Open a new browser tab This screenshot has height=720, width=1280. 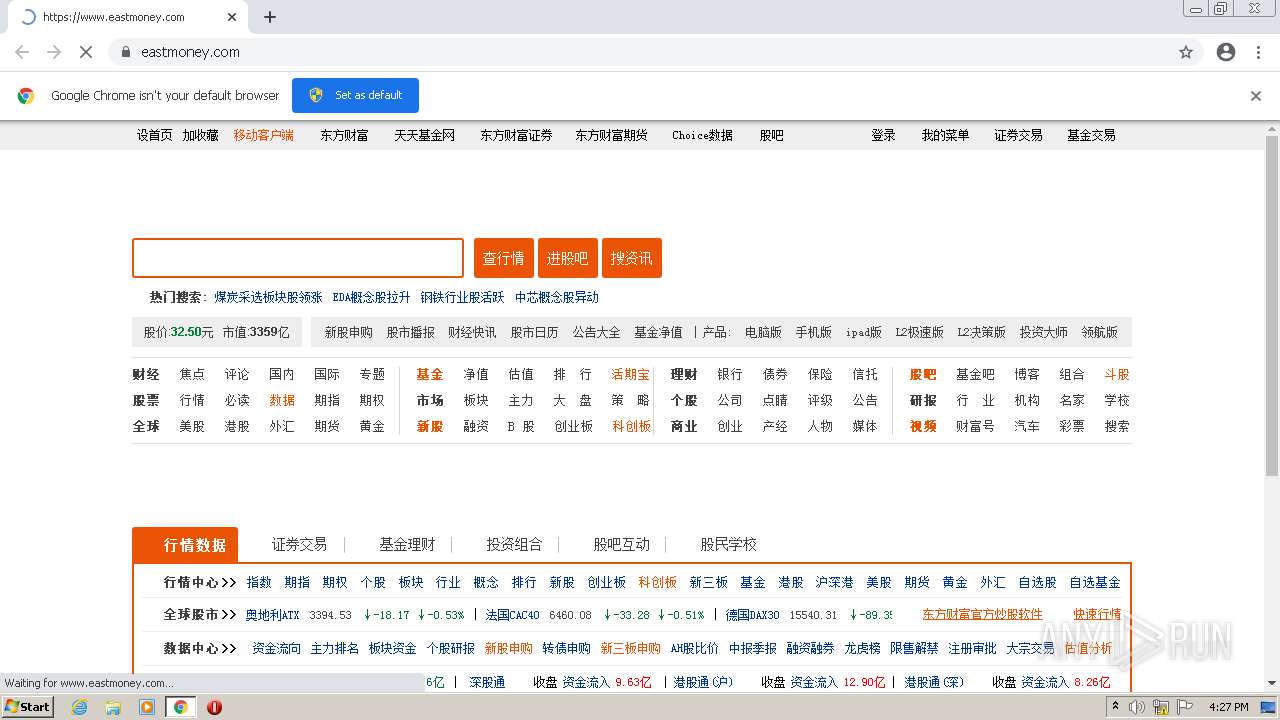pos(270,17)
